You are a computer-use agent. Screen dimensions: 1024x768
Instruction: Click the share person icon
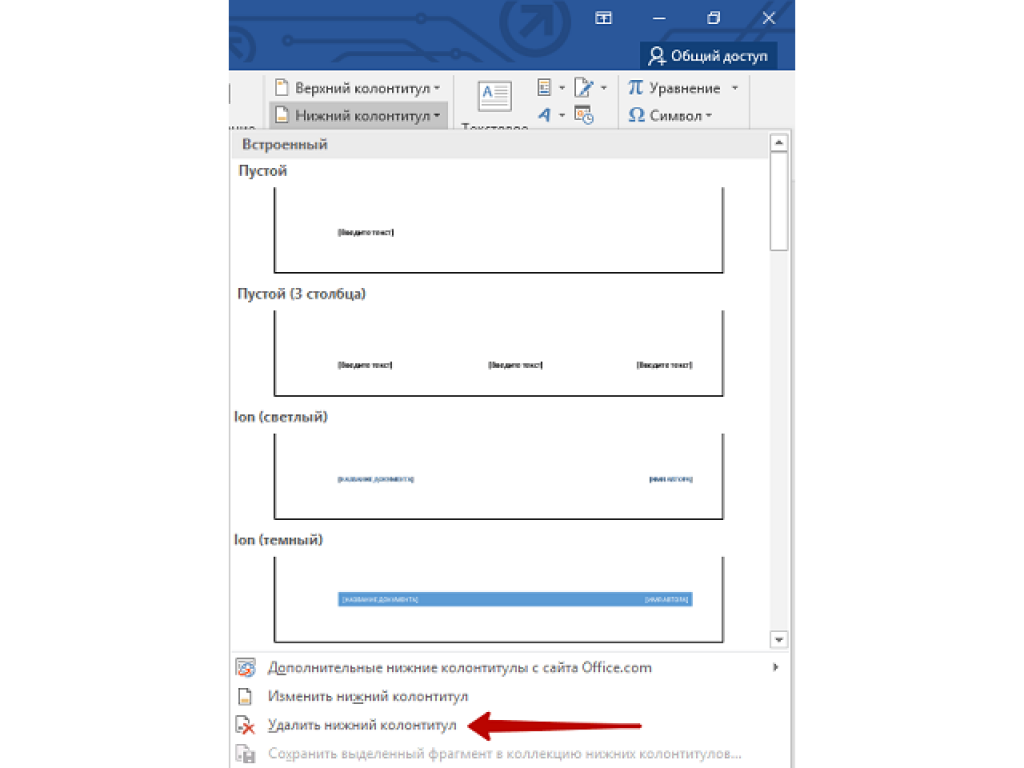656,56
